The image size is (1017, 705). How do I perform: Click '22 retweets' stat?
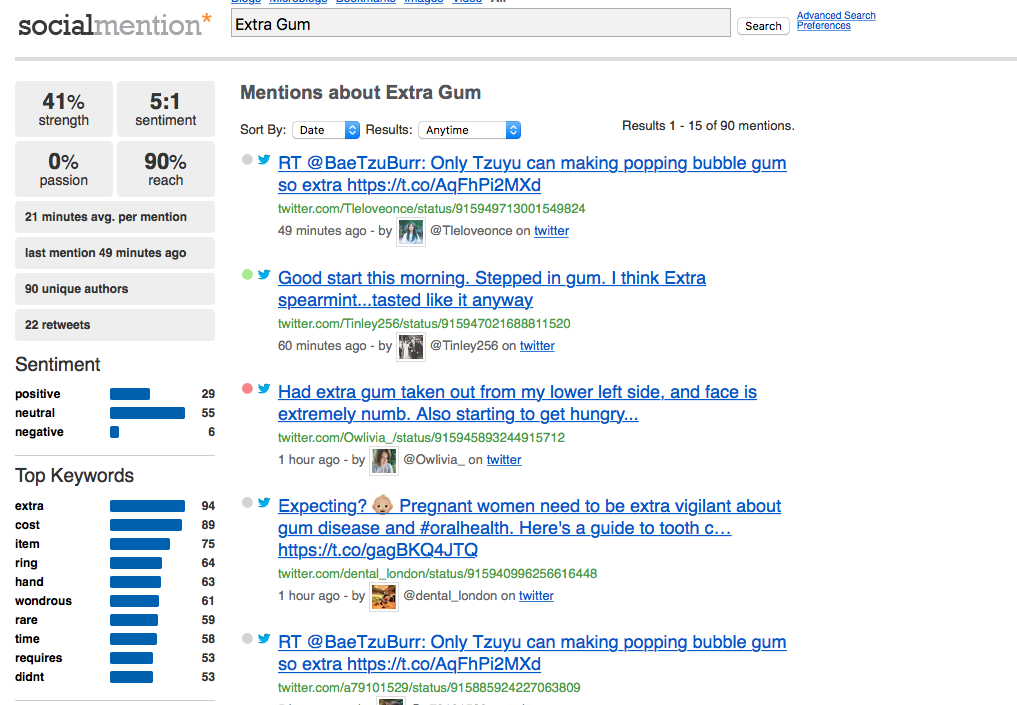(115, 325)
